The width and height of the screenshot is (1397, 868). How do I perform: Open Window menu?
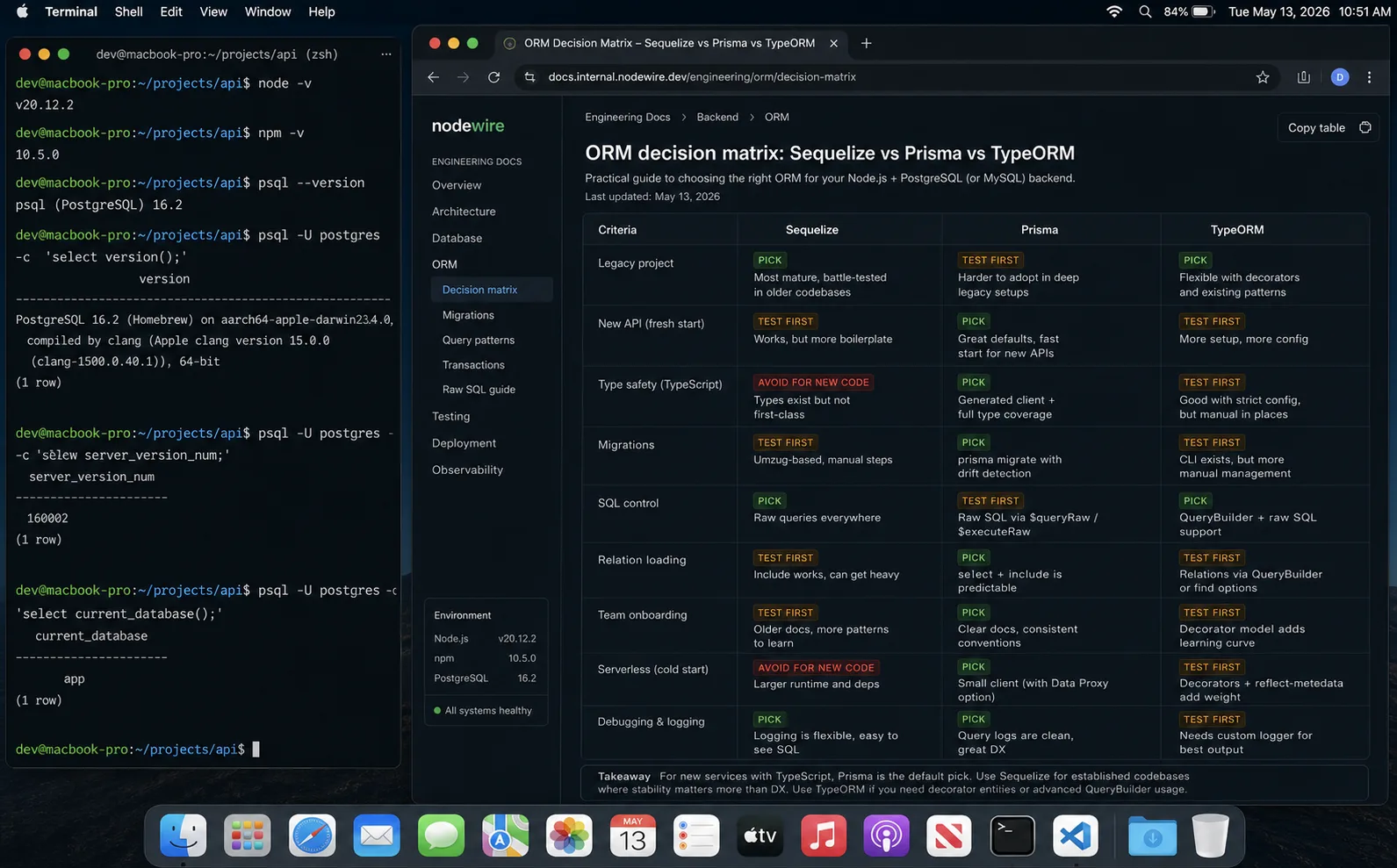268,11
